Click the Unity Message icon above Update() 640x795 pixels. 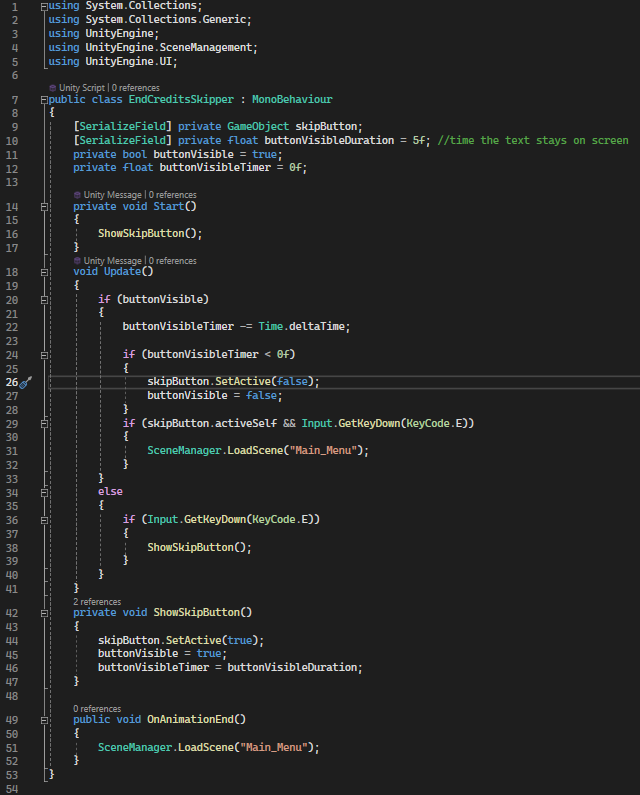click(x=77, y=261)
